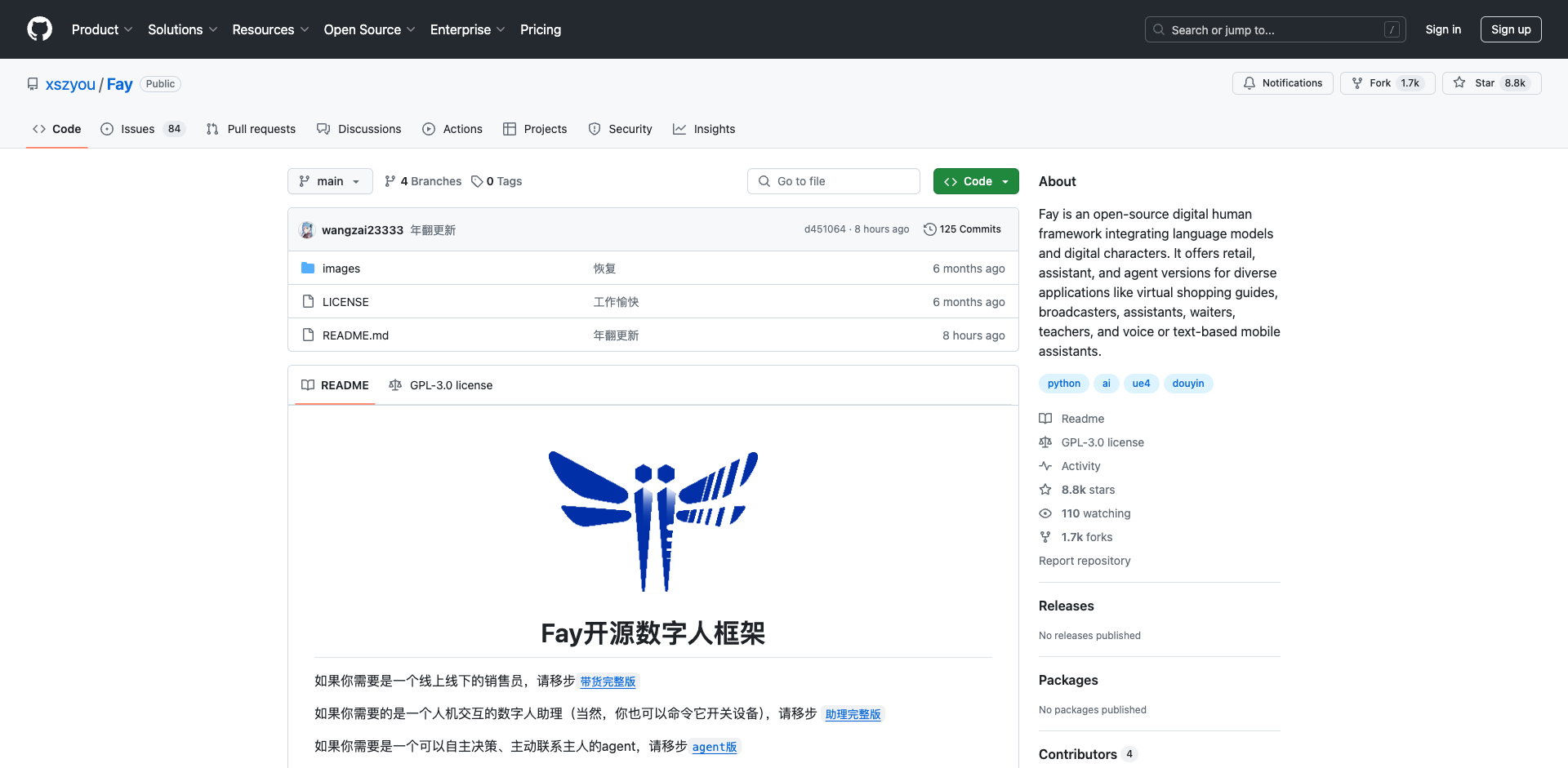Open the agent版 link
Viewport: 1568px width, 768px height.
715,747
